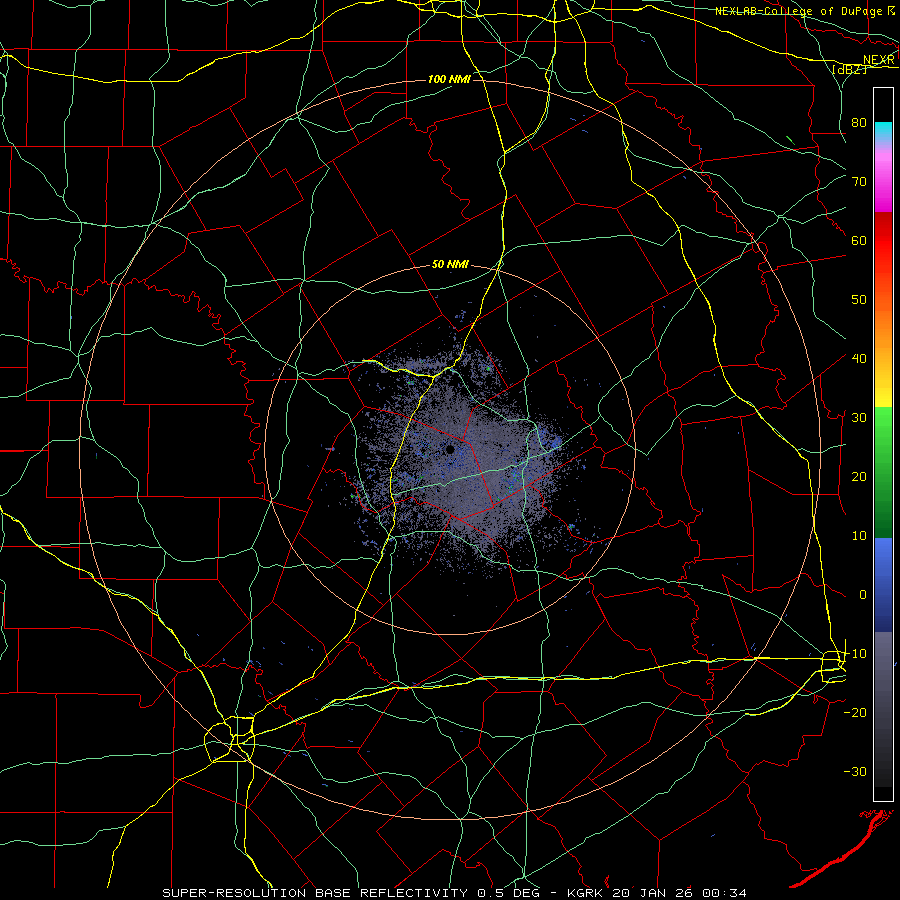Click the 80 value on the dBZ scale
The width and height of the screenshot is (900, 900).
(859, 123)
